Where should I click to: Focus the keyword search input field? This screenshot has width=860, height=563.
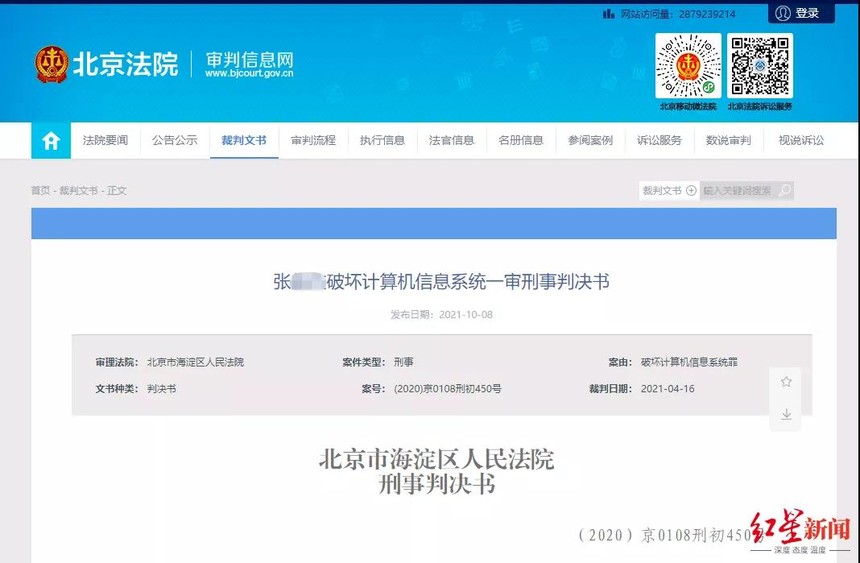click(x=738, y=190)
